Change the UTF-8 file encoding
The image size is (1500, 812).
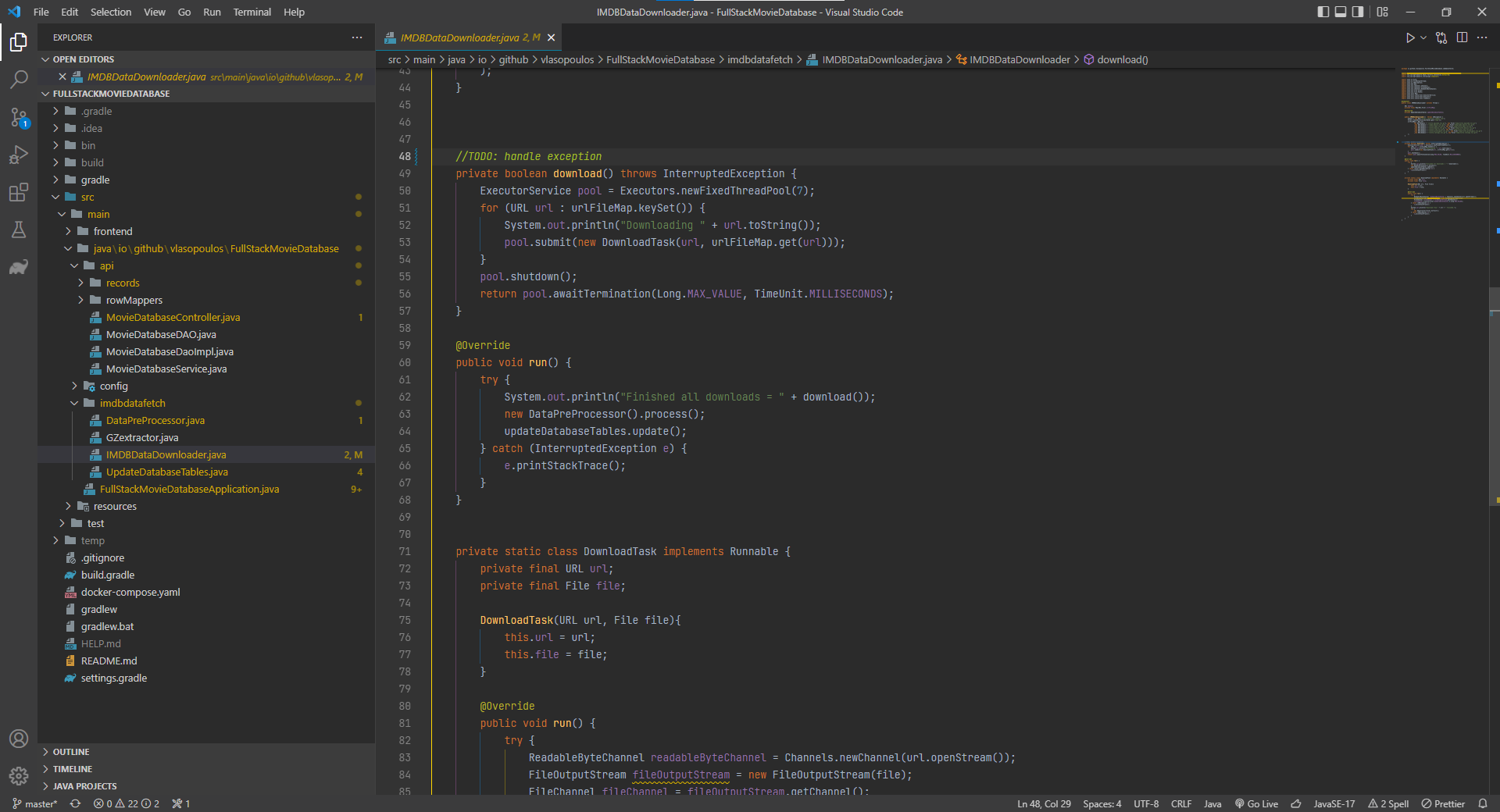1146,803
